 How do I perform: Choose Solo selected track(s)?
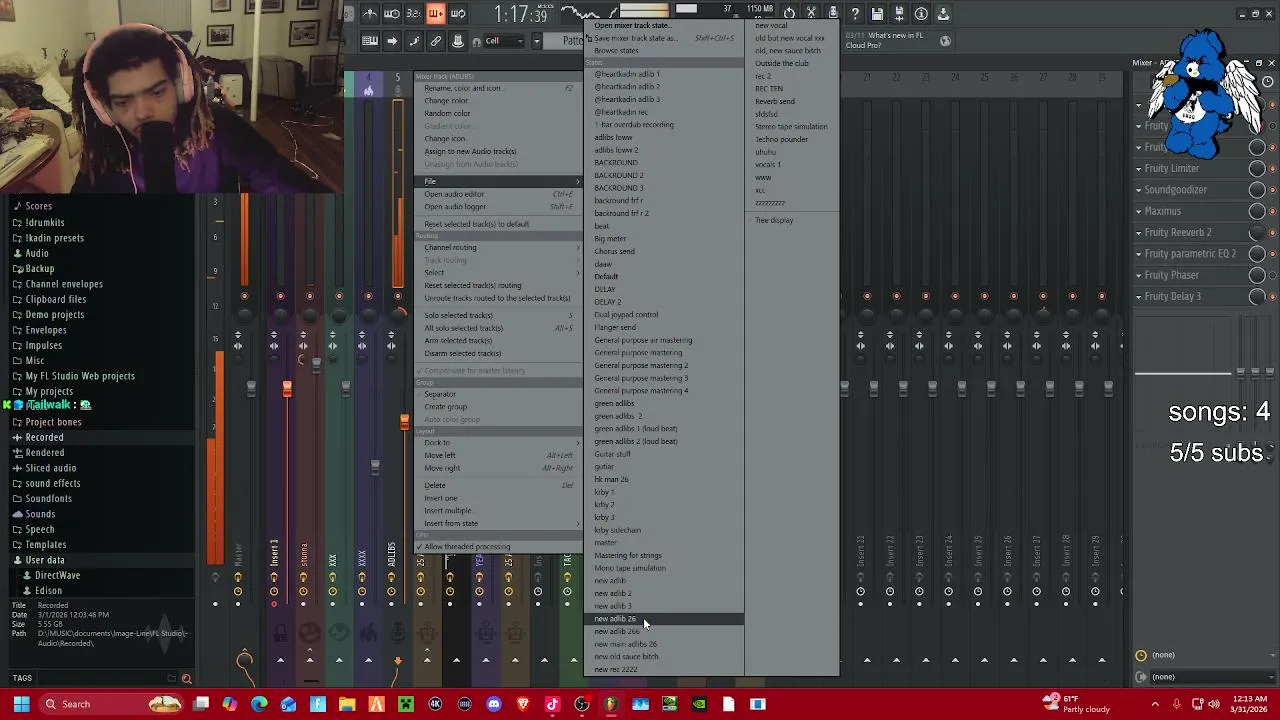(497, 315)
